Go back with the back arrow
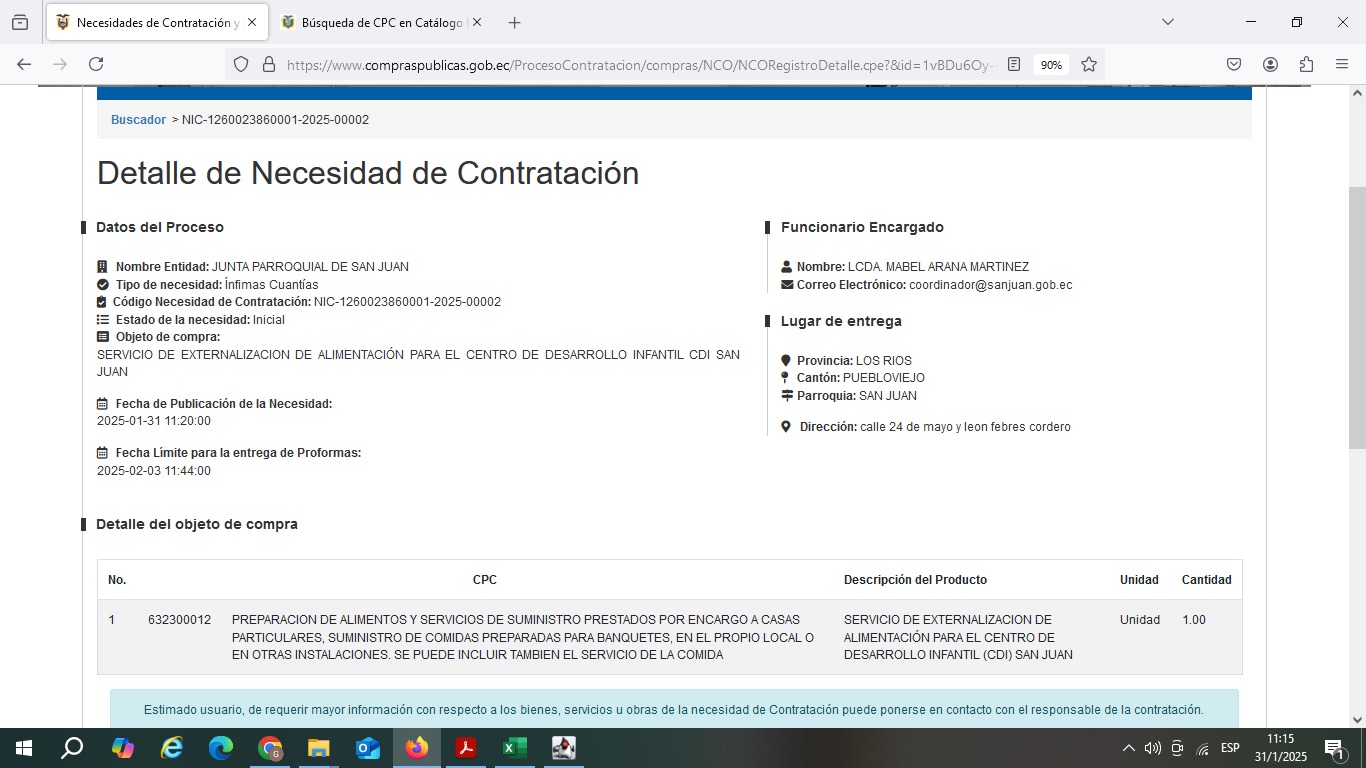Viewport: 1366px width, 768px height. click(x=24, y=64)
